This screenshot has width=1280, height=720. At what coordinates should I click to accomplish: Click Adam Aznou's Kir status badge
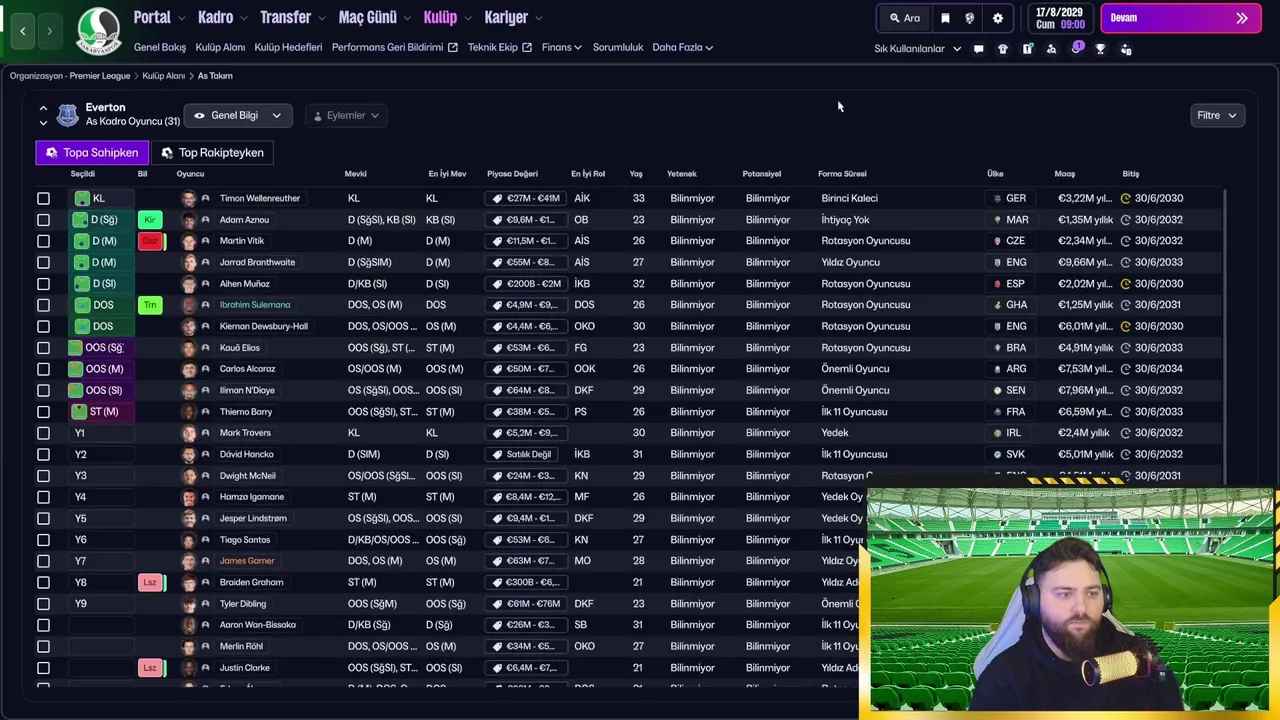tap(150, 220)
